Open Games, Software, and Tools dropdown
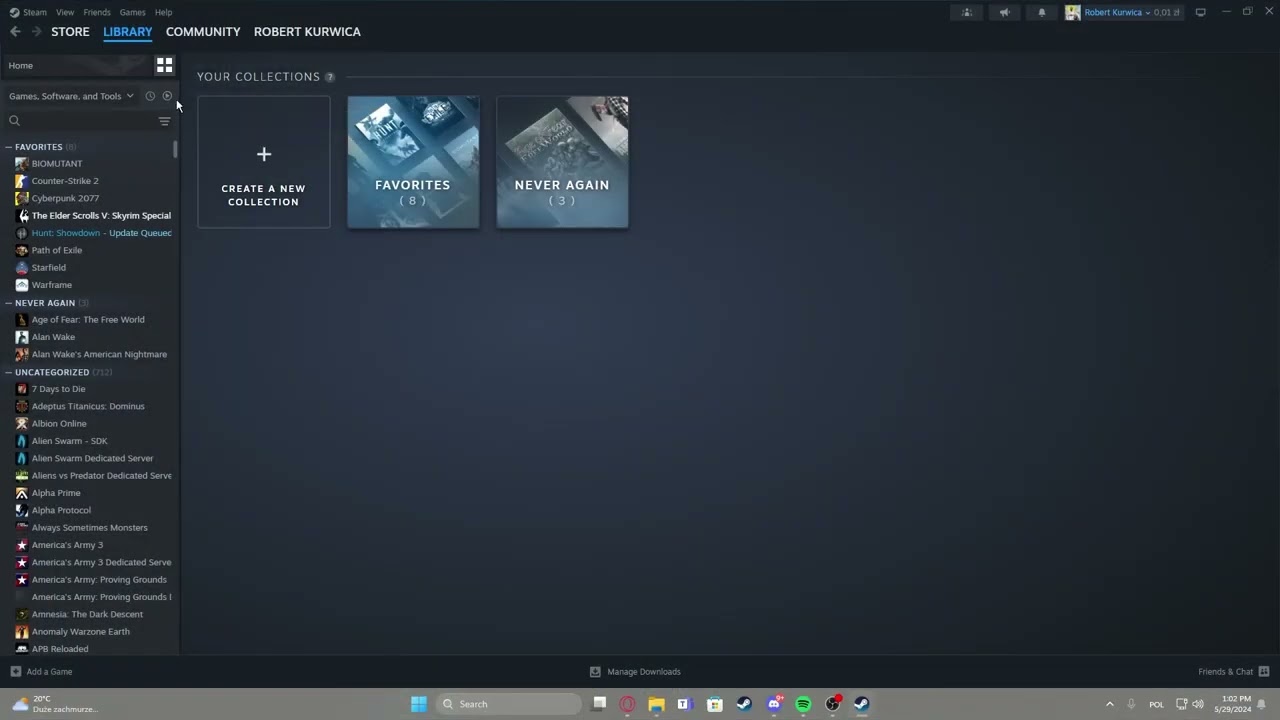 point(71,96)
